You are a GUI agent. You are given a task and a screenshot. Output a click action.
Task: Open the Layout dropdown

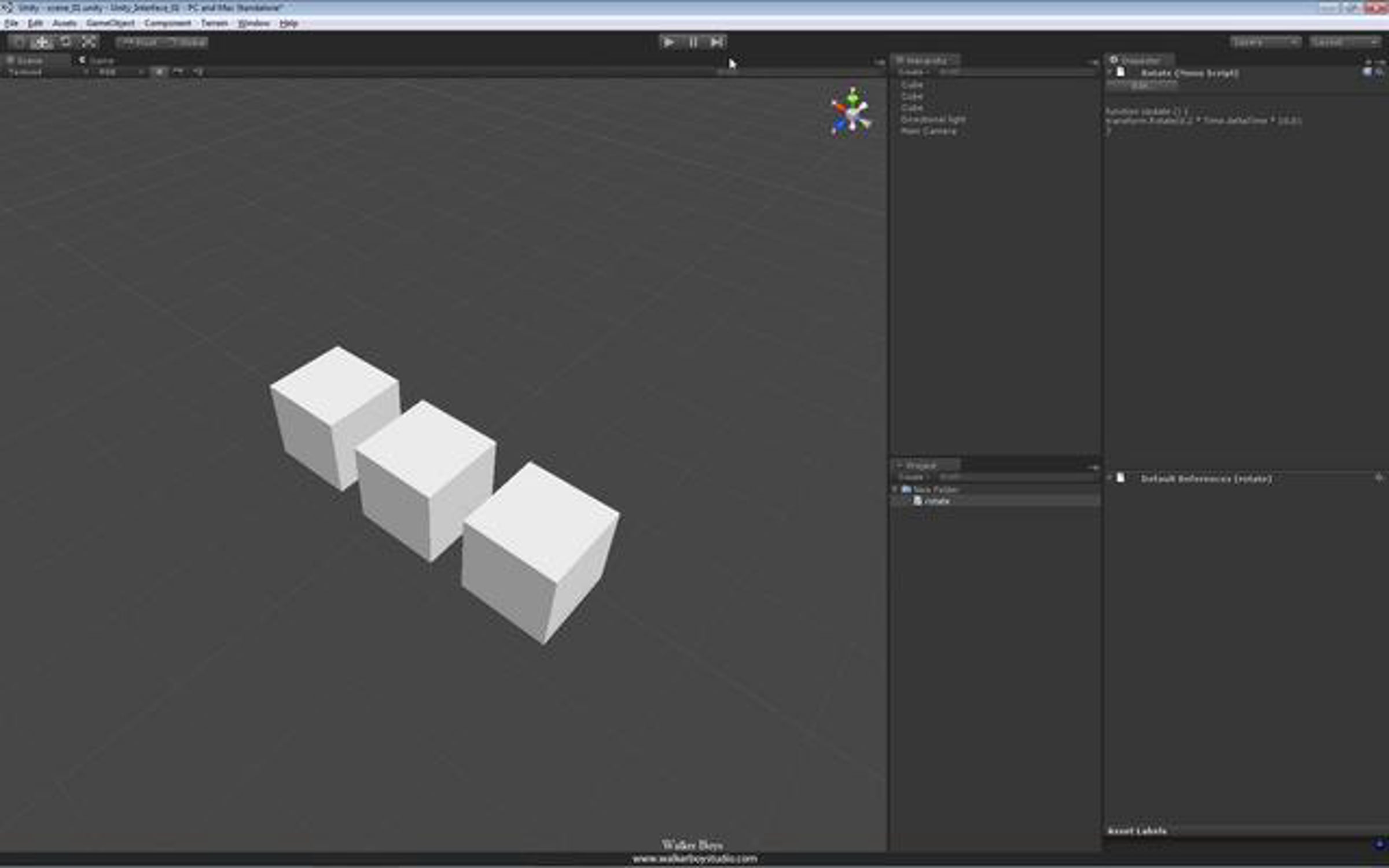(x=1345, y=42)
